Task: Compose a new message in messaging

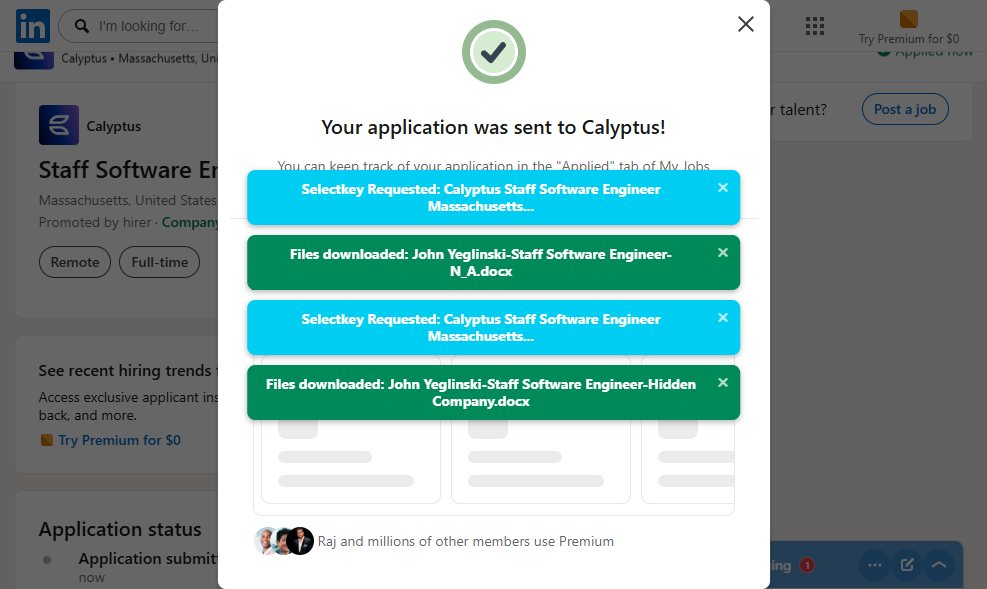Action: point(907,565)
